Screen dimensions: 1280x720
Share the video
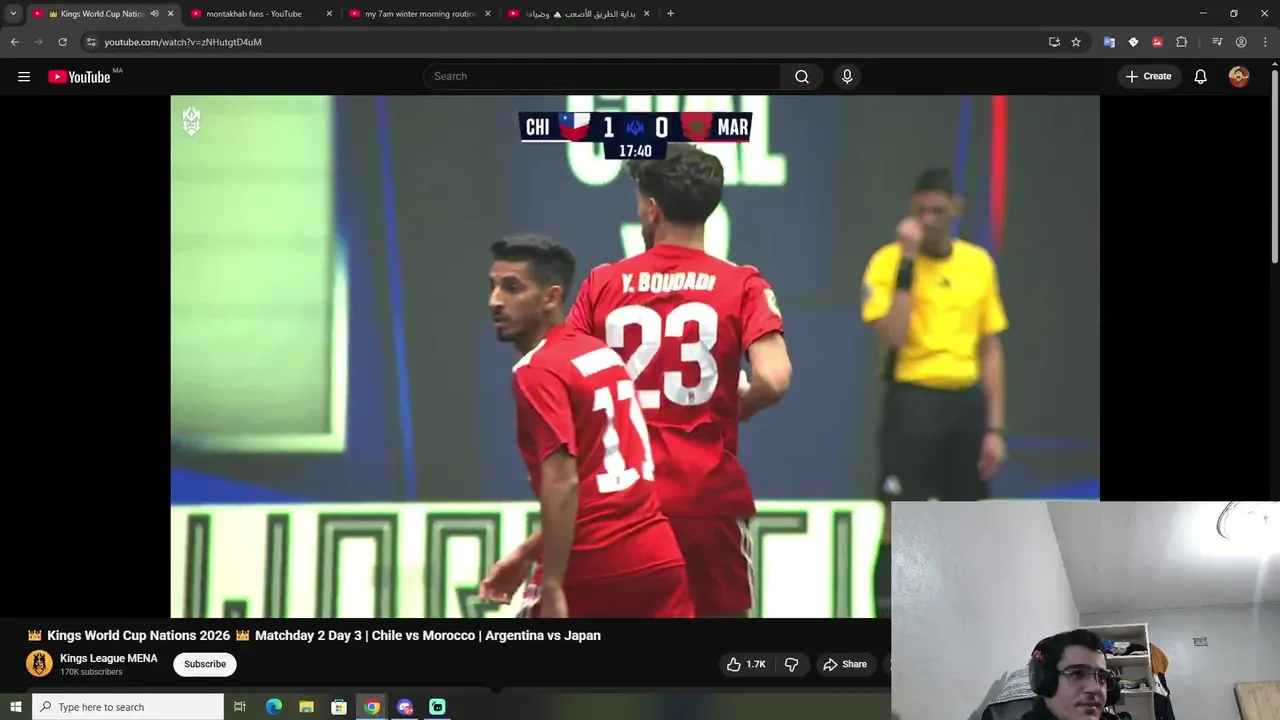845,664
